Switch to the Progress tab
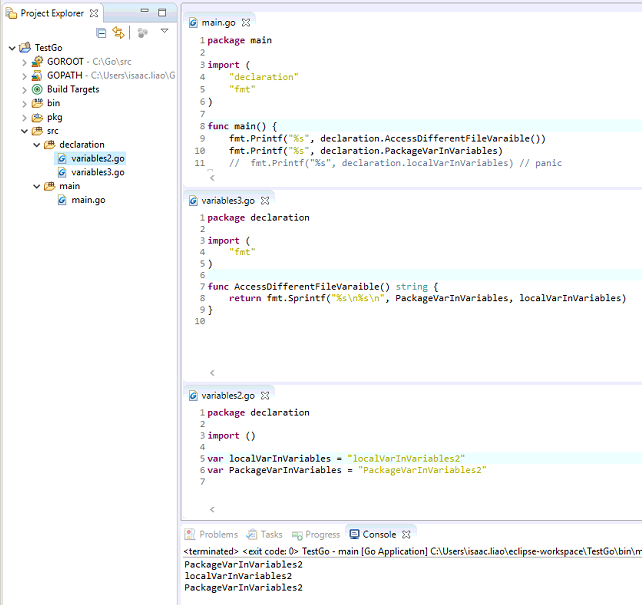The width and height of the screenshot is (642, 605). (314, 534)
